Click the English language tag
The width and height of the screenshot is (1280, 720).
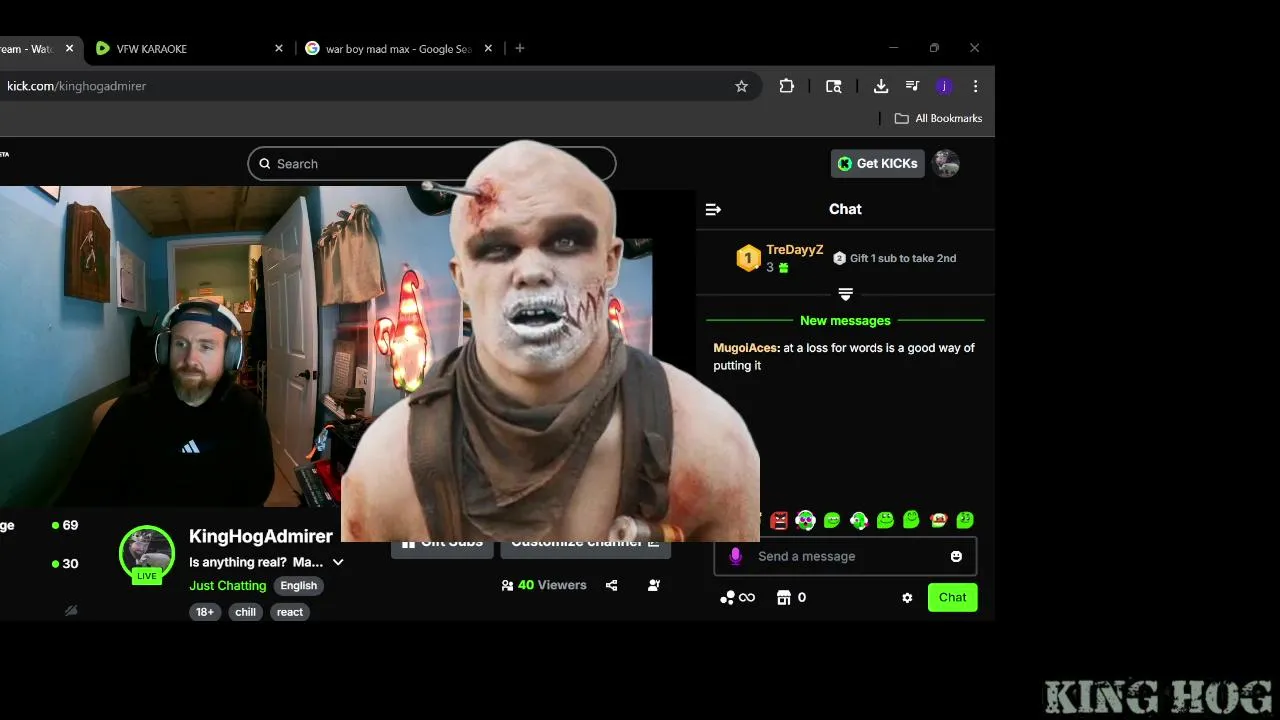tap(299, 586)
